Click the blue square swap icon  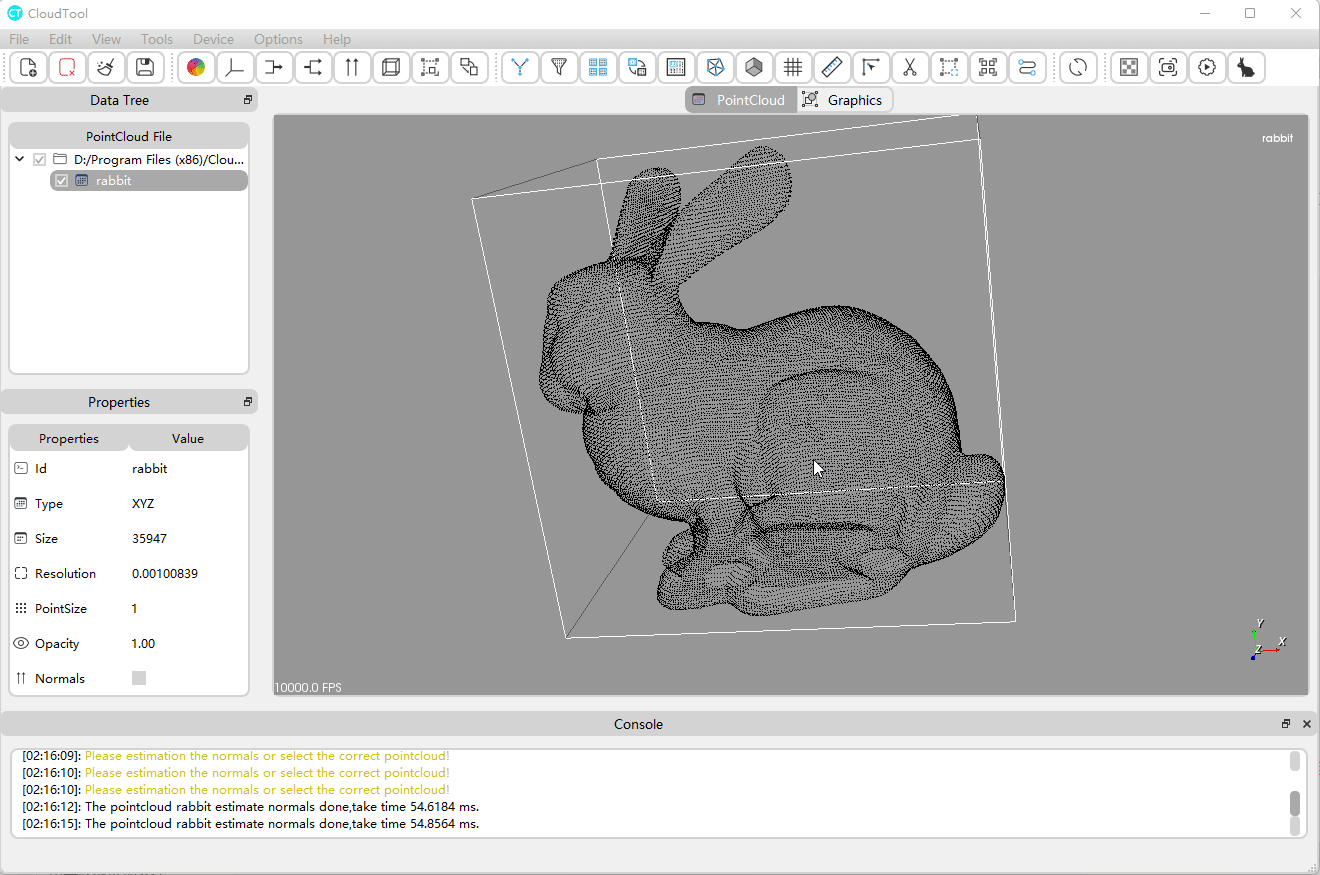[x=637, y=68]
